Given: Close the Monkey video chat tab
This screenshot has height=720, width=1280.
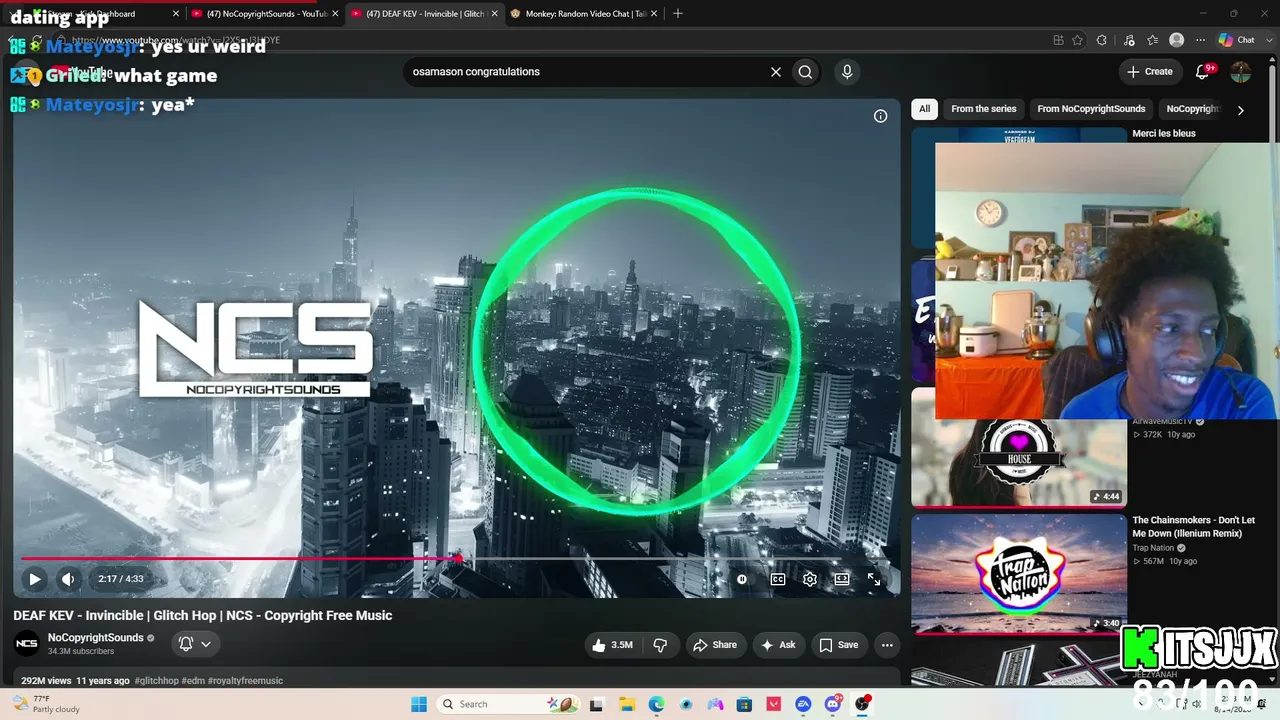Looking at the screenshot, I should (654, 14).
